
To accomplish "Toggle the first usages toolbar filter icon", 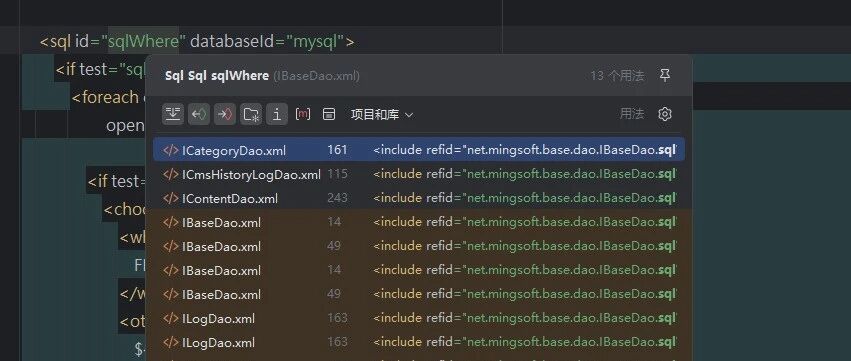I will pos(173,114).
